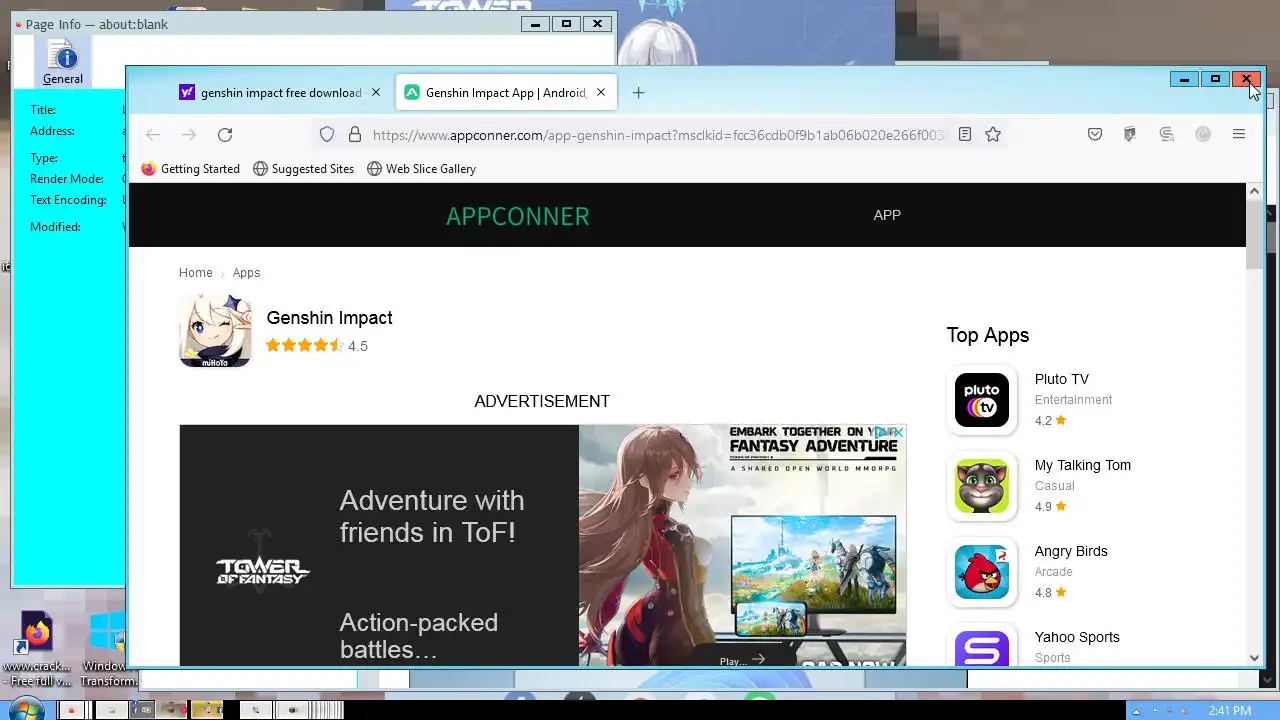Click the Genshin Impact 4.5 star rating

(317, 346)
